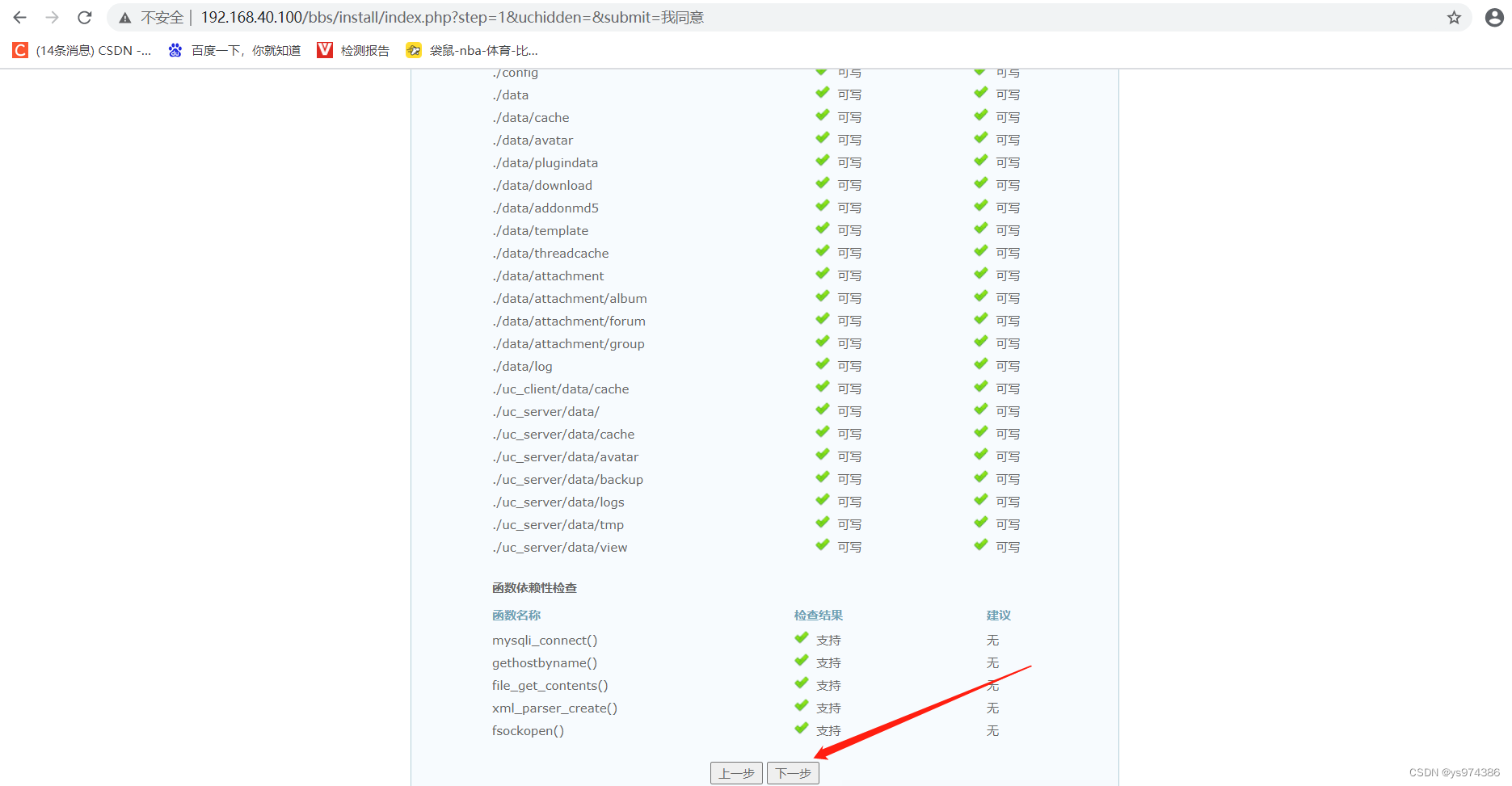Select the ./uc_server/data/cache directory text
Screen dimensions: 1512x786
pos(563,434)
